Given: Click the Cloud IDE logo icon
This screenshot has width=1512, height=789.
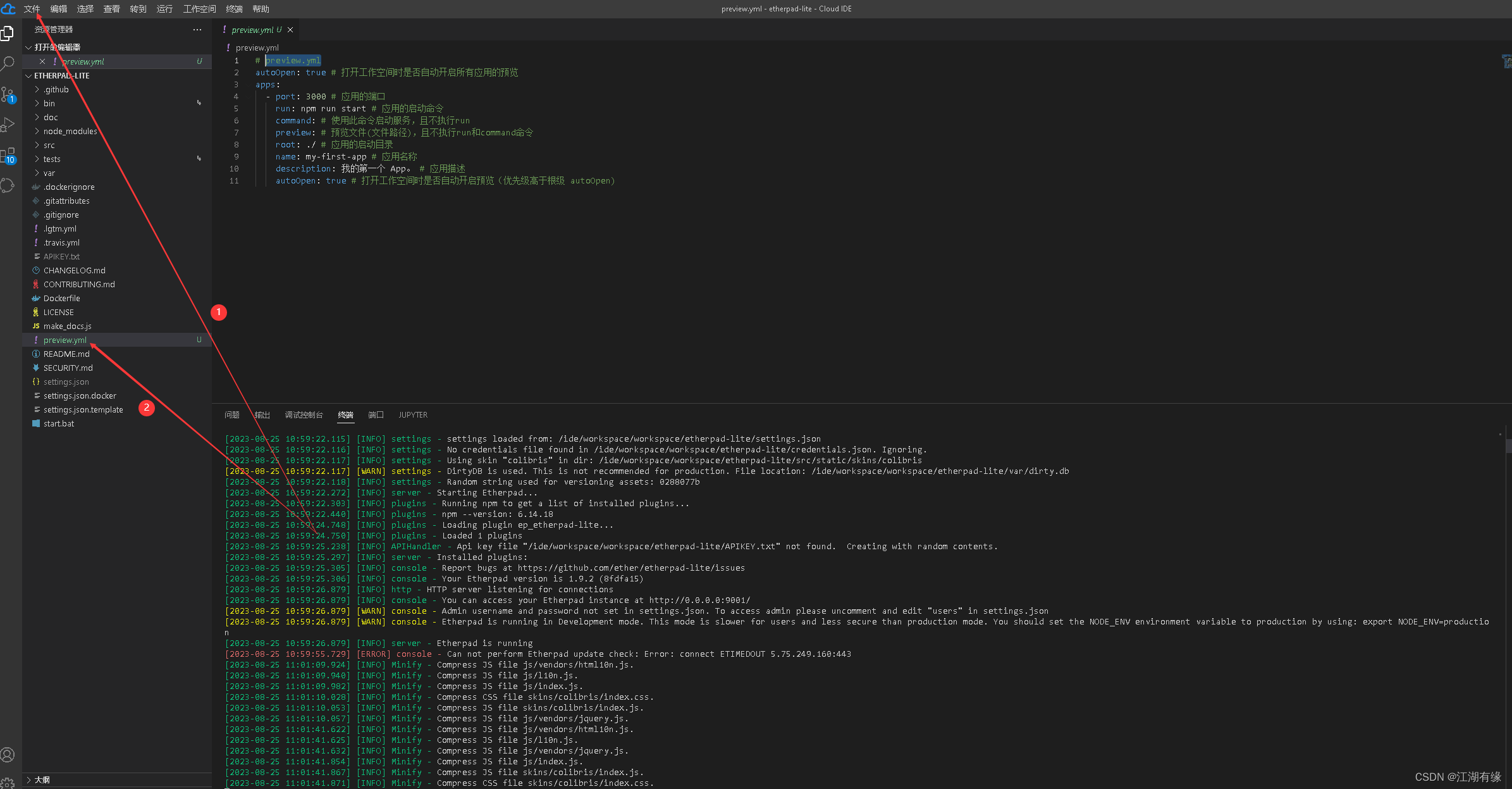Looking at the screenshot, I should pyautogui.click(x=8, y=9).
